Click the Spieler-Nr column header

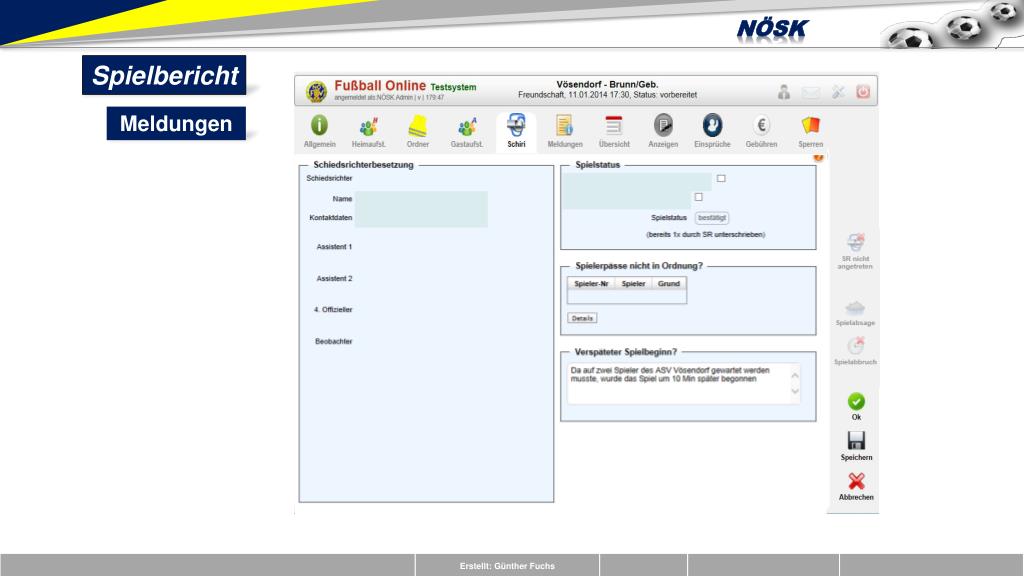click(x=591, y=283)
